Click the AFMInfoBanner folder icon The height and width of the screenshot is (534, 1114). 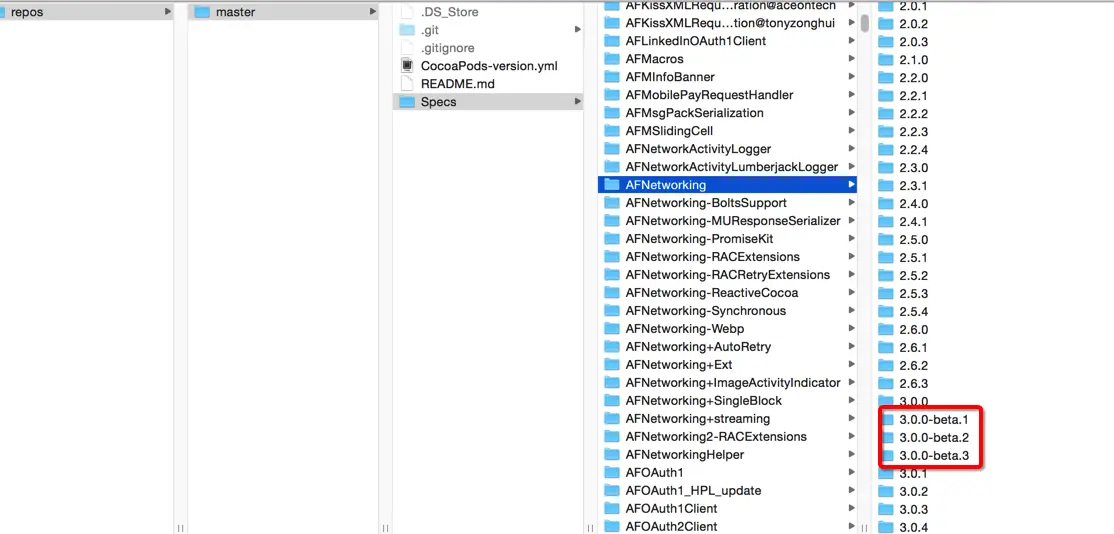(612, 77)
